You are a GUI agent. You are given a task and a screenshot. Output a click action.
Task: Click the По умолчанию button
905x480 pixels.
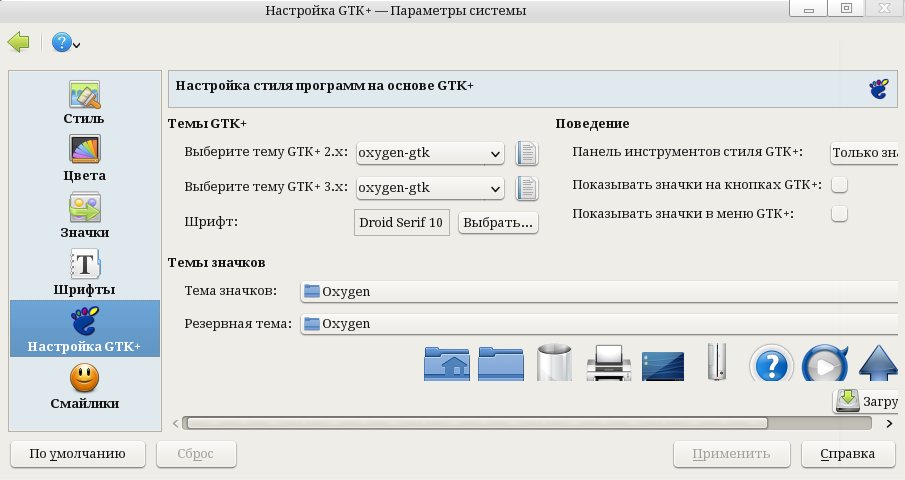(x=77, y=454)
